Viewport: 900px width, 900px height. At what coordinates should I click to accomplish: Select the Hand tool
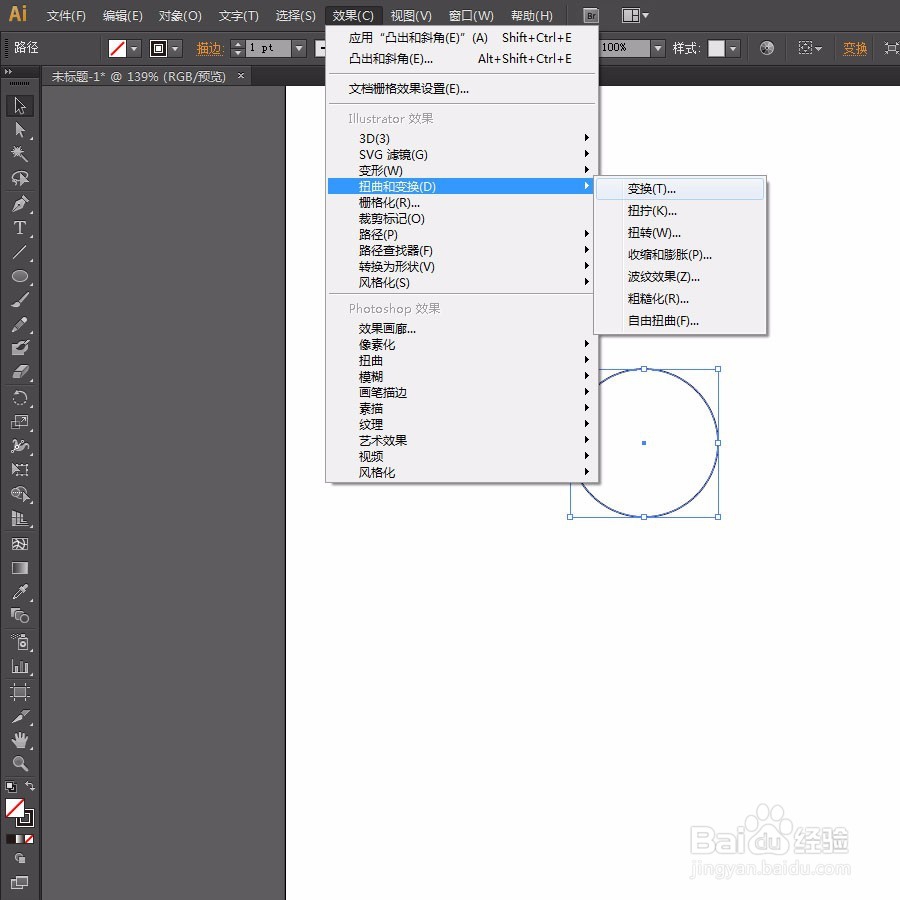point(20,740)
